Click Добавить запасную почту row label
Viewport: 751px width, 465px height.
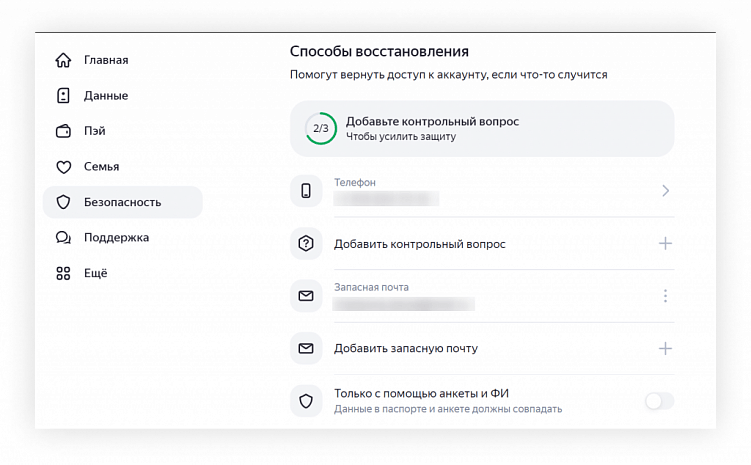pyautogui.click(x=406, y=348)
